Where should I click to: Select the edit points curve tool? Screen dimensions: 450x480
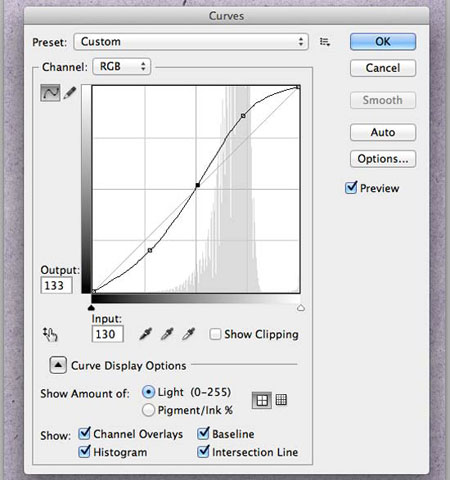pyautogui.click(x=50, y=93)
